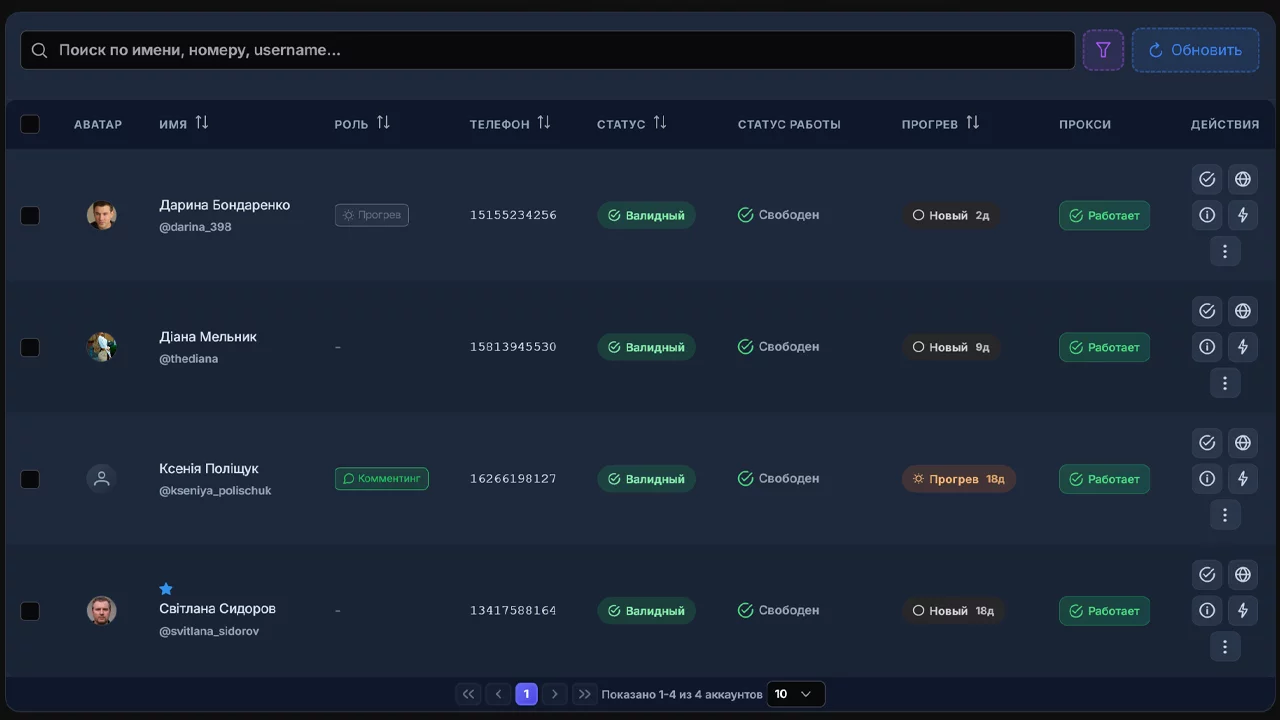The image size is (1280, 720).
Task: Click the info icon for Діана Мельник
Action: click(x=1207, y=347)
